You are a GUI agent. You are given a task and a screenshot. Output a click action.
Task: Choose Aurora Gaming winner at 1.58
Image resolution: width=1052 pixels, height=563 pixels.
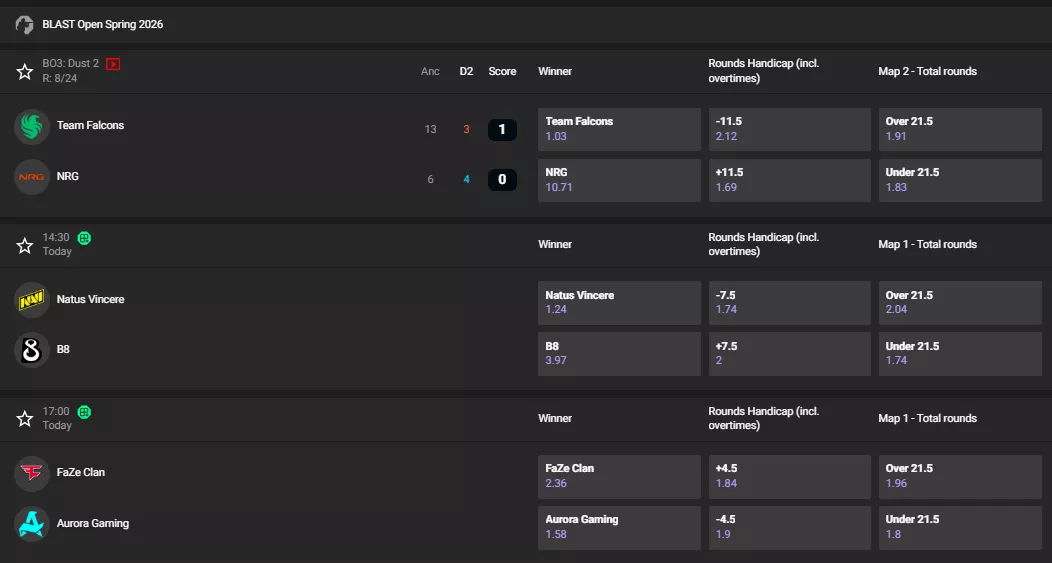pyautogui.click(x=619, y=527)
